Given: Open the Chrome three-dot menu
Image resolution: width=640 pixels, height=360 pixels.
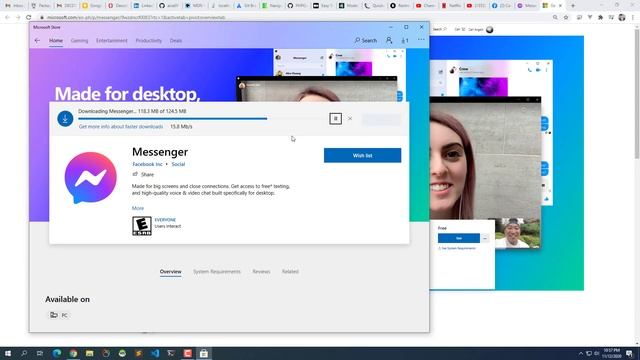Looking at the screenshot, I should point(633,17).
